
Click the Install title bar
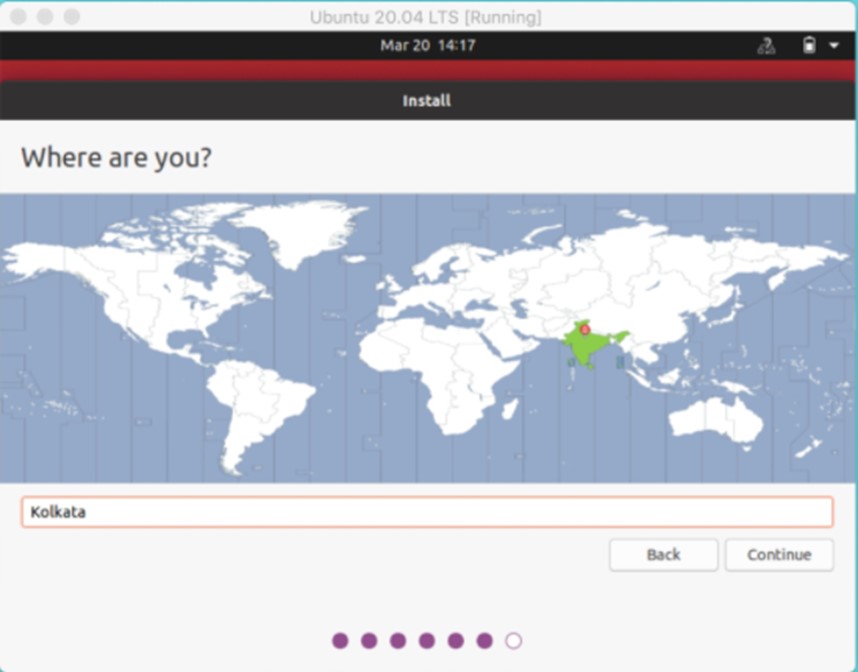pos(427,101)
